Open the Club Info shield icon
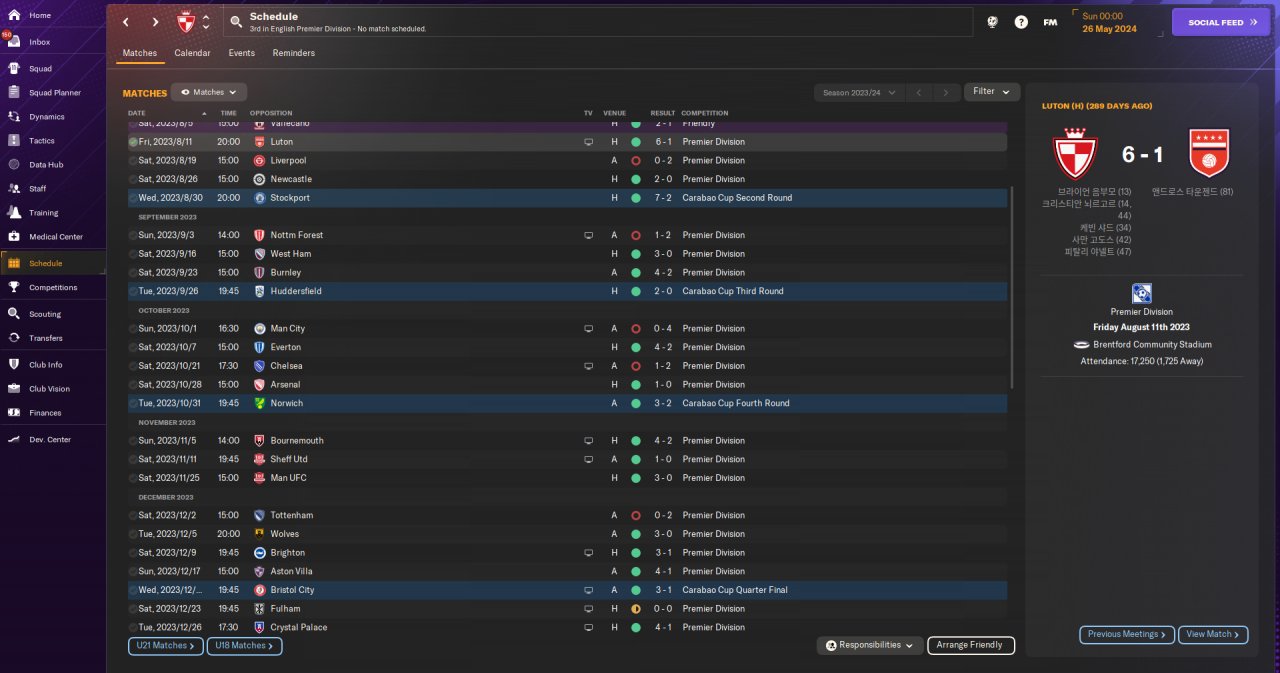The width and height of the screenshot is (1280, 673). (x=14, y=365)
